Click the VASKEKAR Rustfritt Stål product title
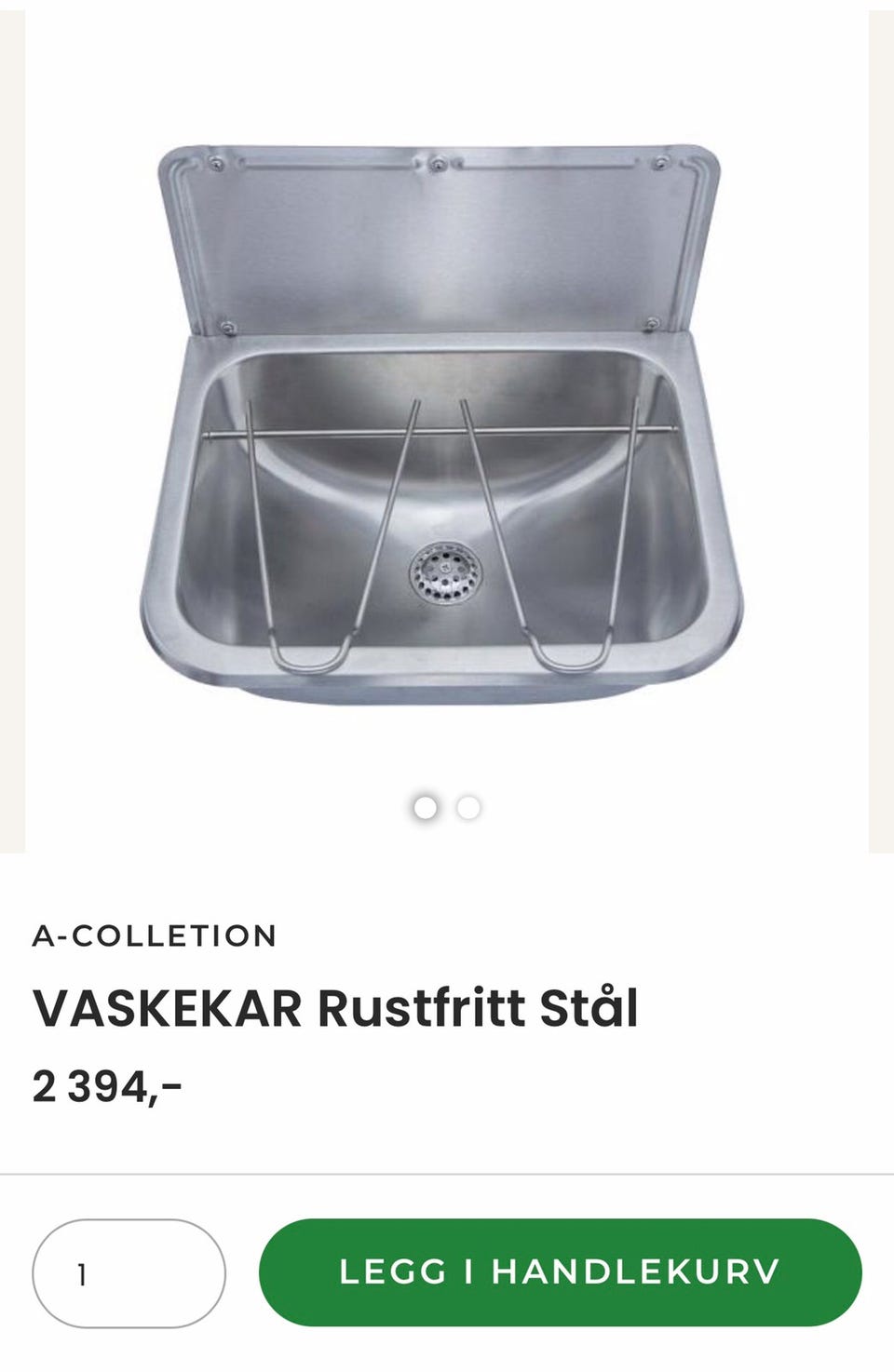Image resolution: width=894 pixels, height=1372 pixels. [335, 1008]
